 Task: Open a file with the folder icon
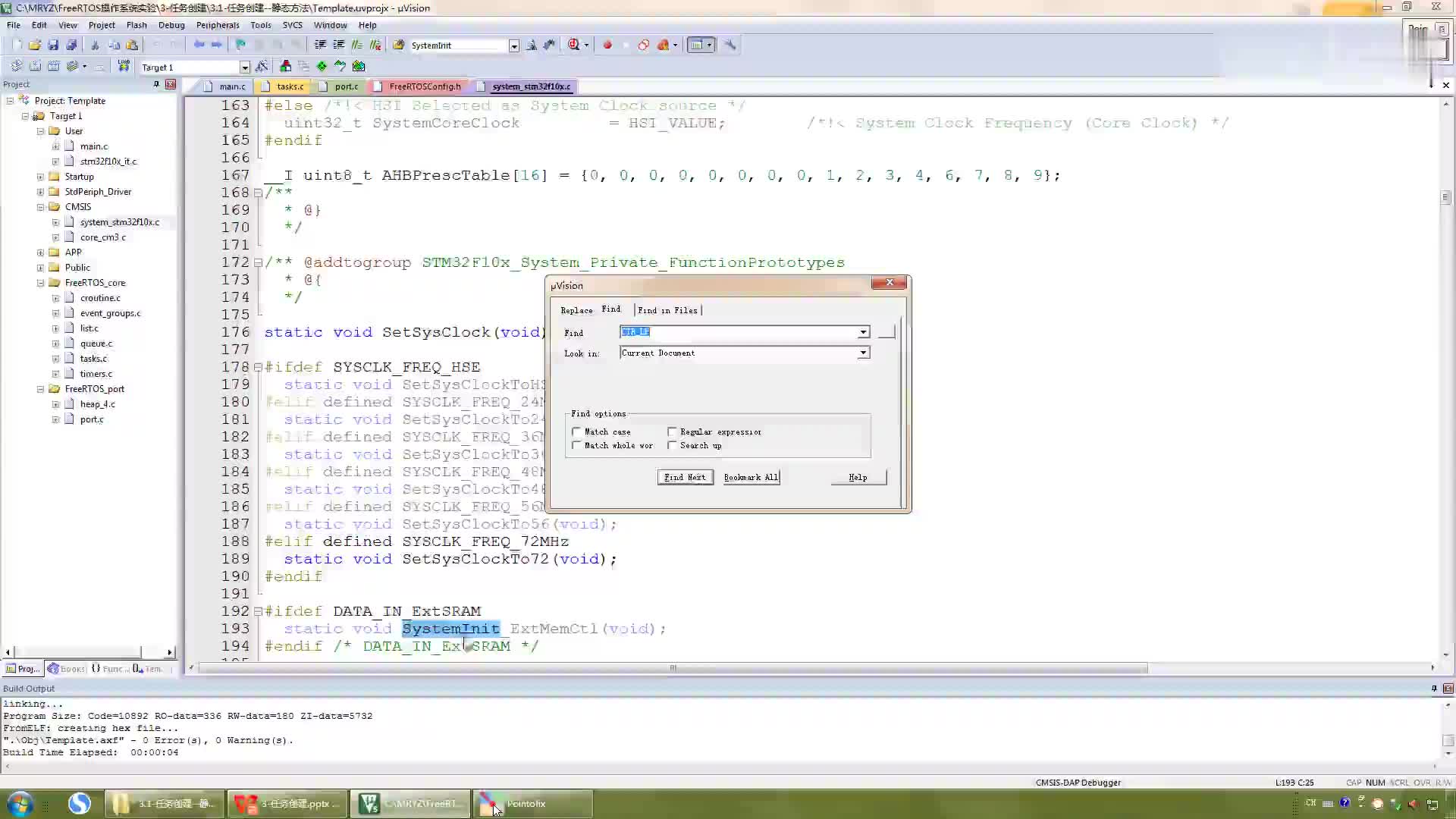pos(35,45)
